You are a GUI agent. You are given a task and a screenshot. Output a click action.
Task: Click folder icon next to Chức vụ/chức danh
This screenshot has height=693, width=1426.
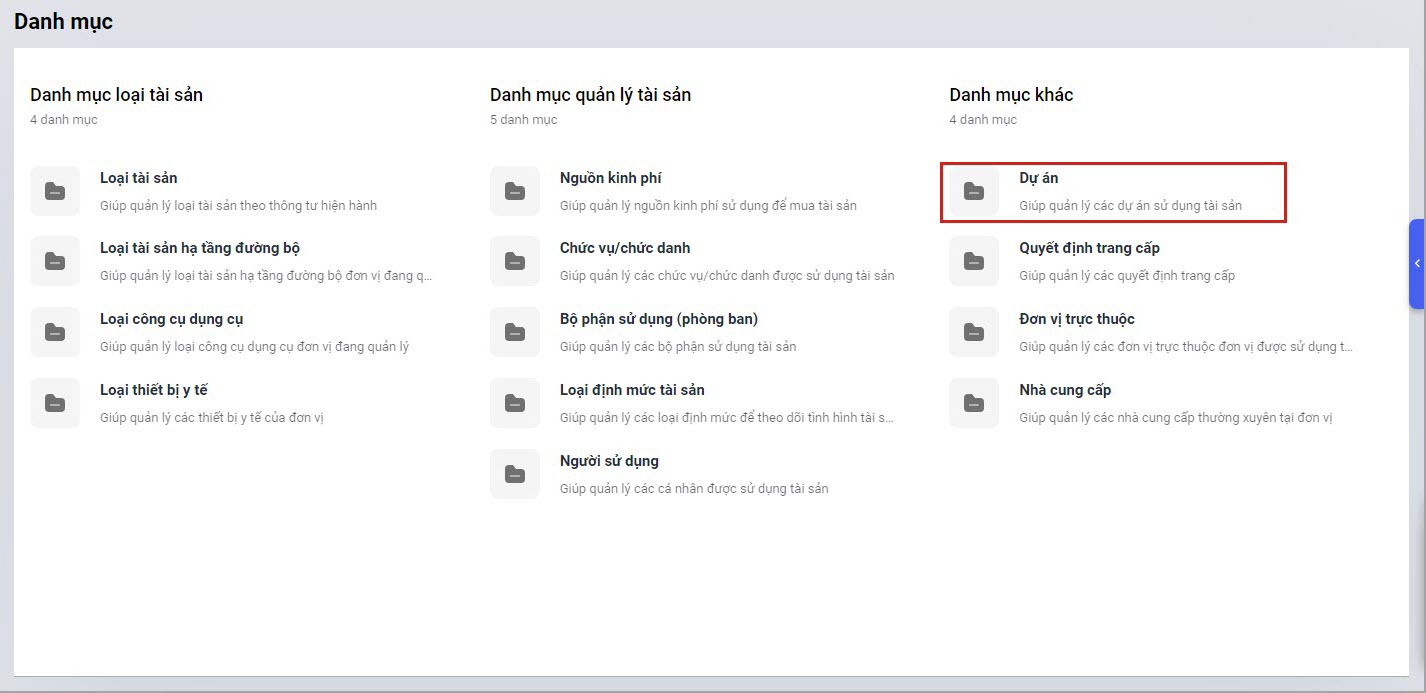(515, 261)
